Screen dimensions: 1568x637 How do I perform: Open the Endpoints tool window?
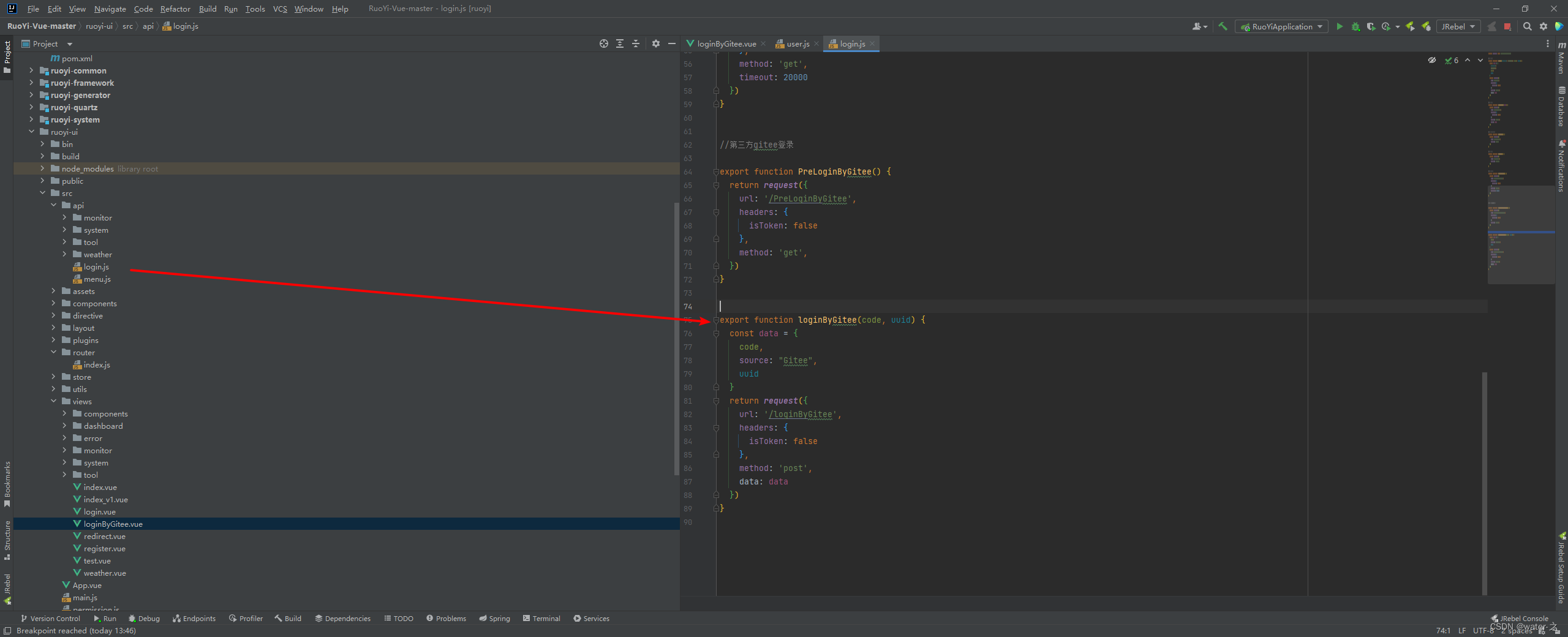pyautogui.click(x=194, y=619)
